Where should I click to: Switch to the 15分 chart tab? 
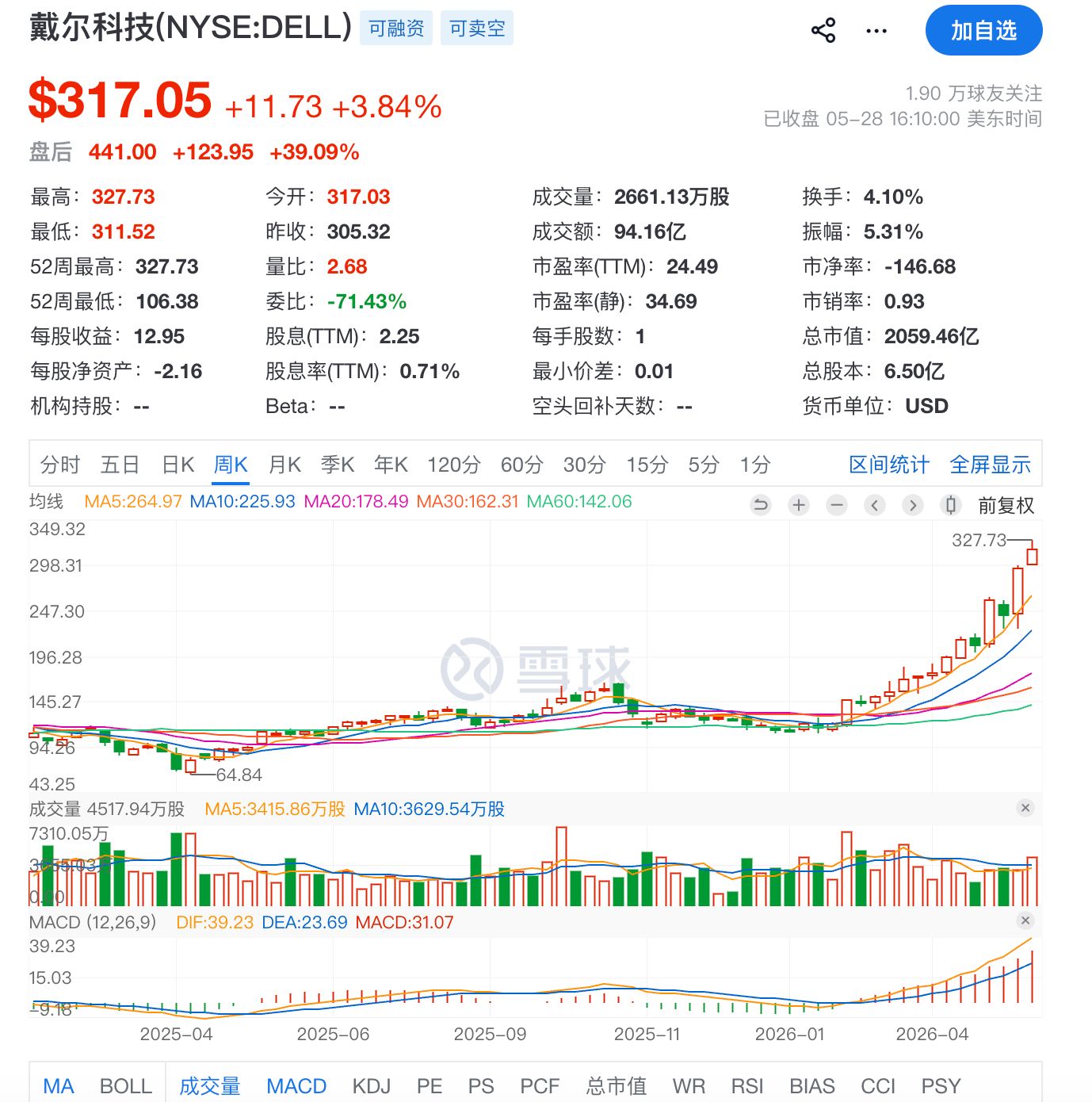pos(647,465)
